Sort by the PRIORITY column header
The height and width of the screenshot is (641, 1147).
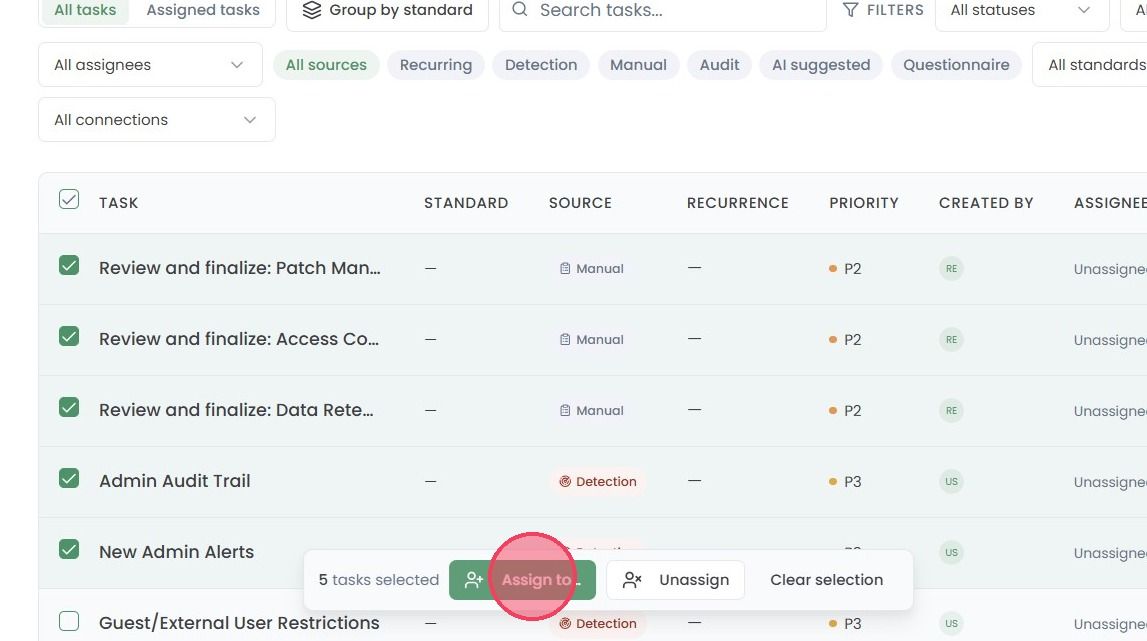pyautogui.click(x=864, y=203)
